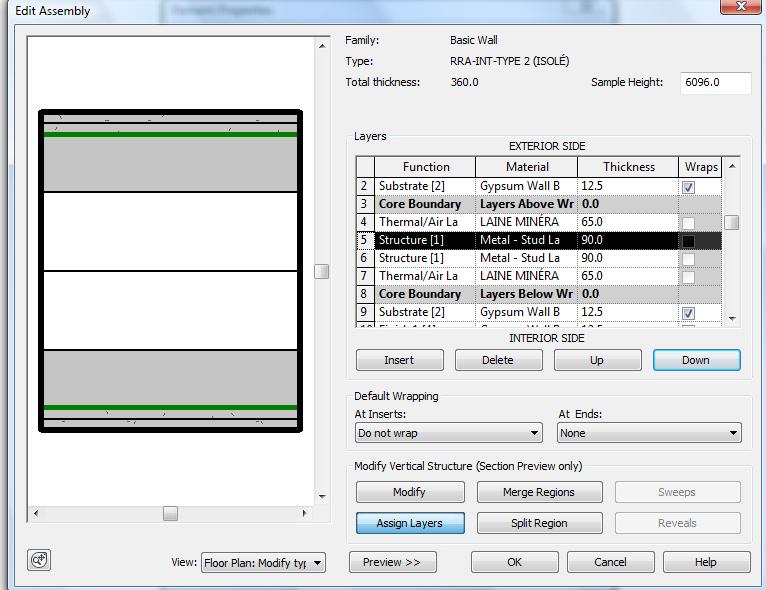
Task: Confirm with the OK button
Action: coord(514,562)
